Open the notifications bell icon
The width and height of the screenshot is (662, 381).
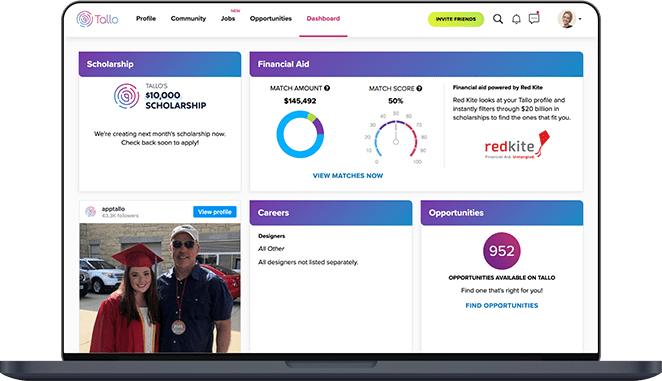click(516, 19)
